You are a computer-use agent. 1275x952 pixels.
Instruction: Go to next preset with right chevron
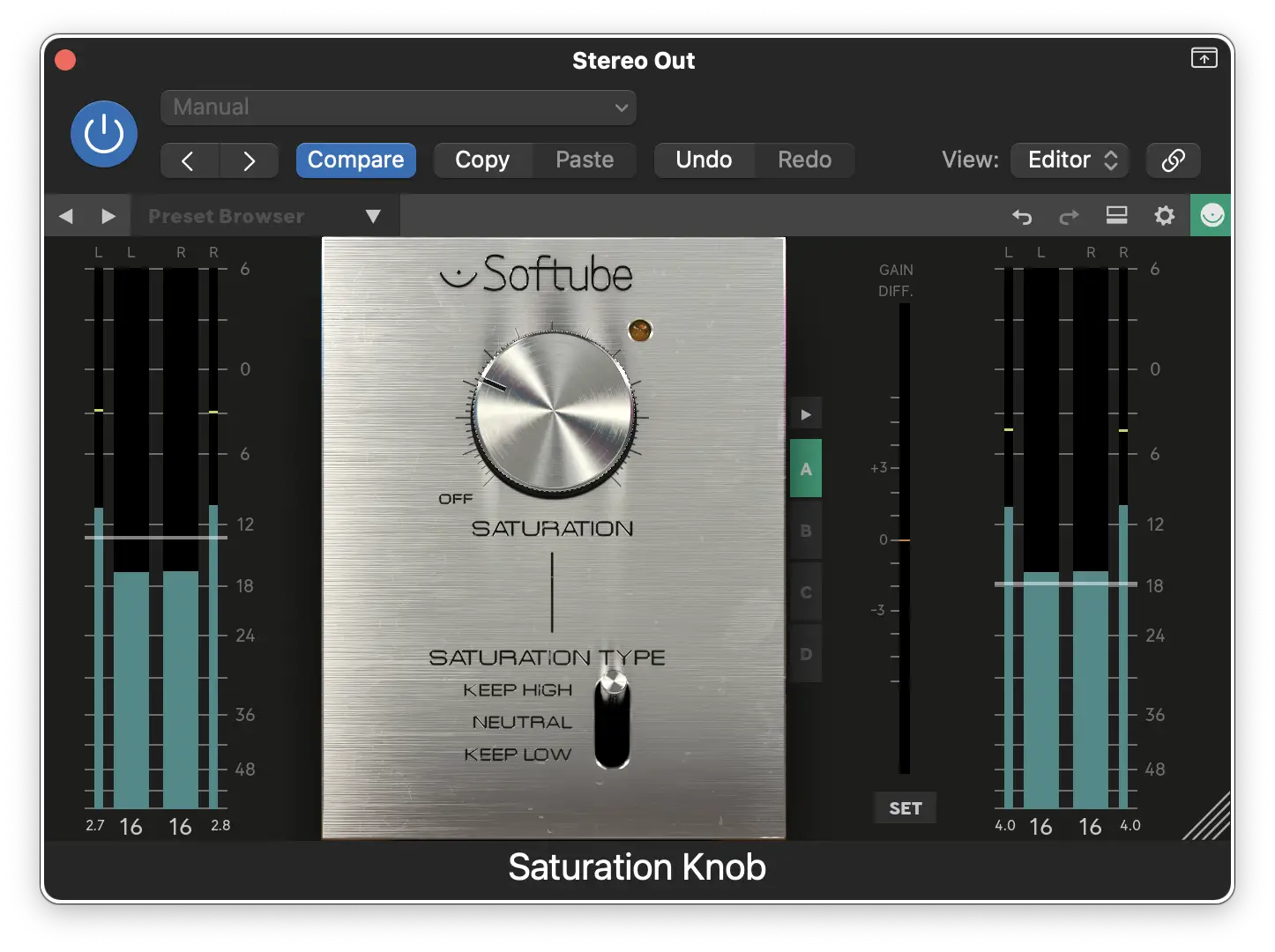pyautogui.click(x=249, y=160)
